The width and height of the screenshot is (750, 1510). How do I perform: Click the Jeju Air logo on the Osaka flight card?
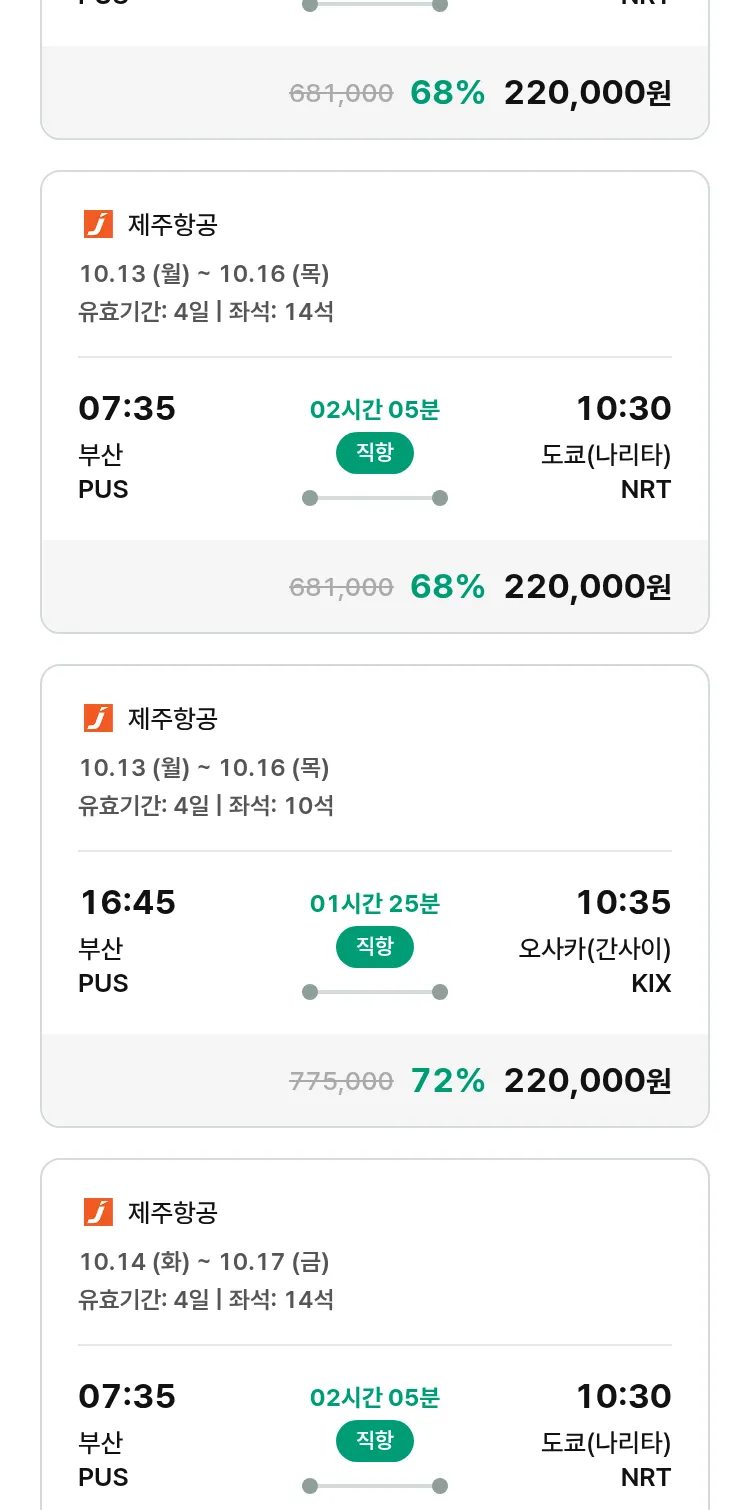coord(98,718)
